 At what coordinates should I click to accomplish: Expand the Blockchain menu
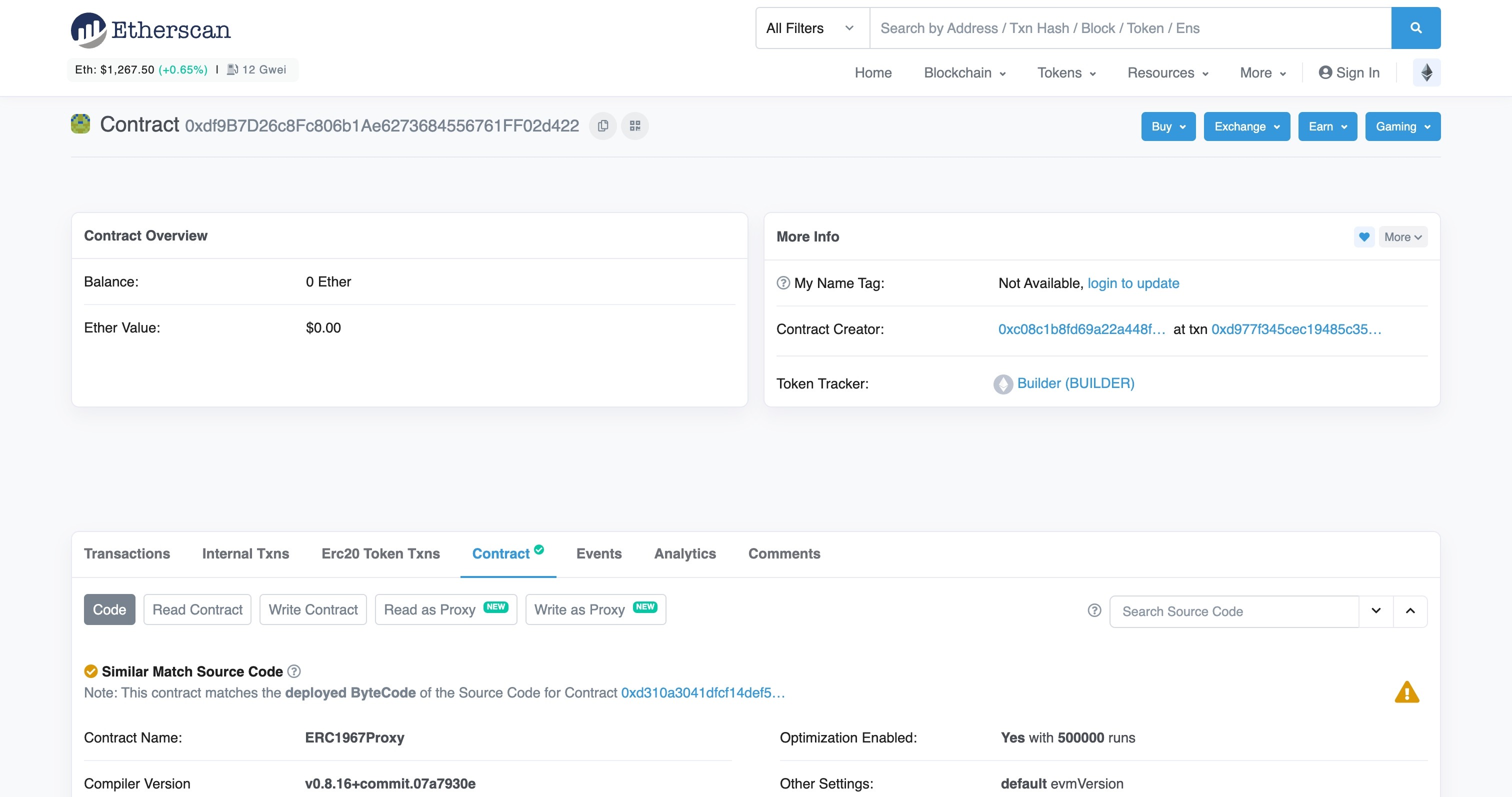click(965, 73)
